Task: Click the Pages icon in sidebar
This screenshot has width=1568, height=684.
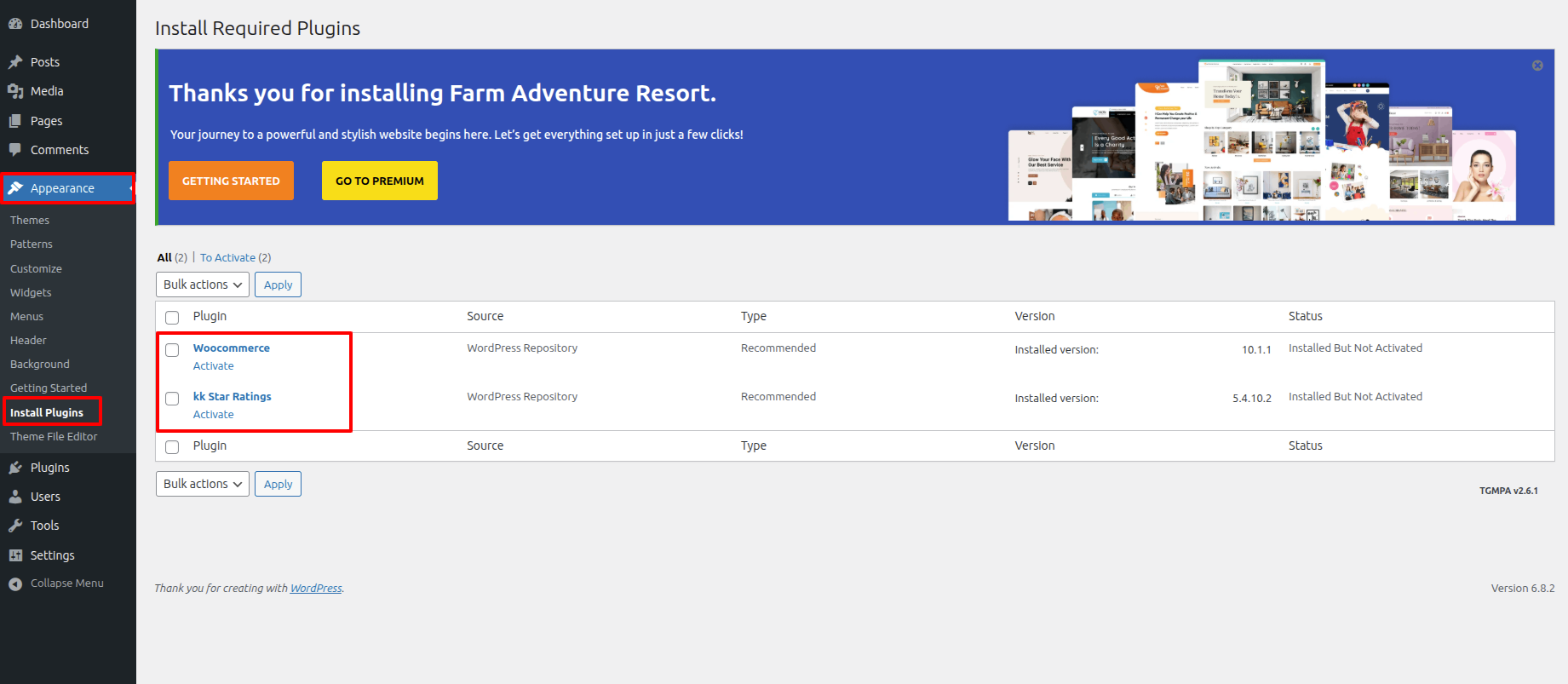Action: pyautogui.click(x=15, y=121)
